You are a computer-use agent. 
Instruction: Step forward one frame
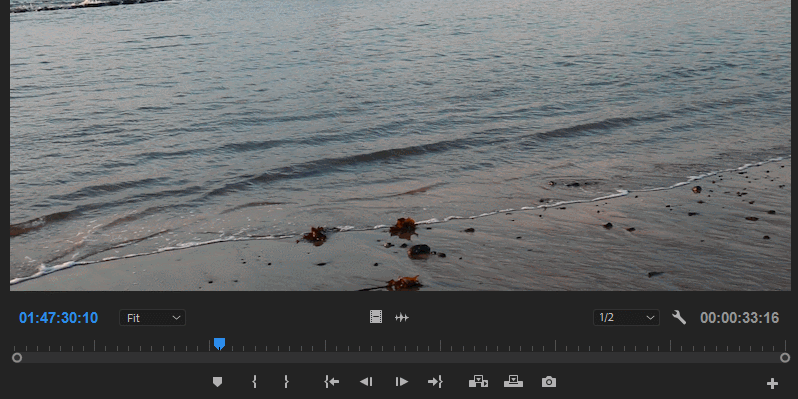[x=402, y=382]
